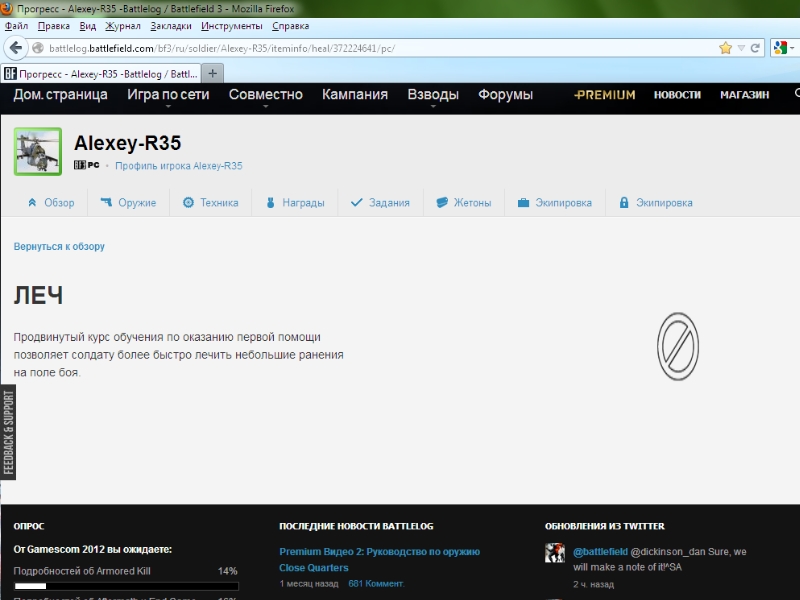Open the PREMIUM page

tap(605, 95)
